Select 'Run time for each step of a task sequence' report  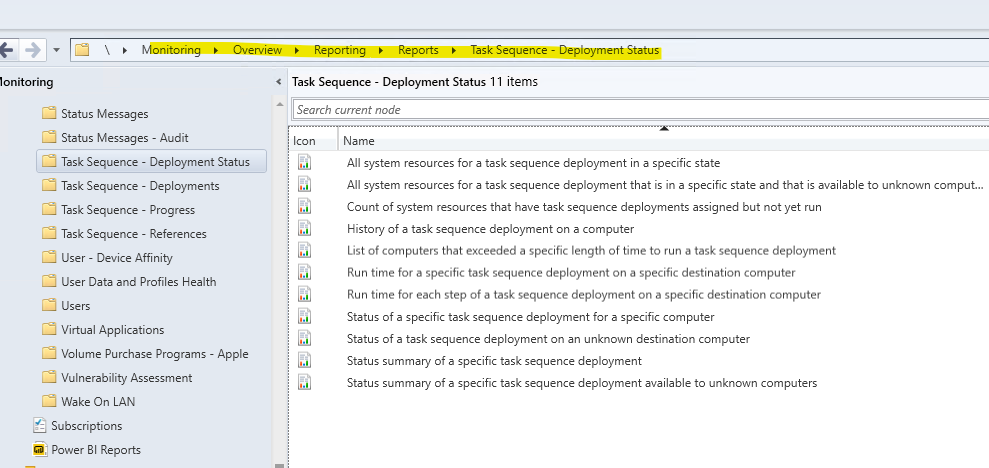(x=583, y=295)
